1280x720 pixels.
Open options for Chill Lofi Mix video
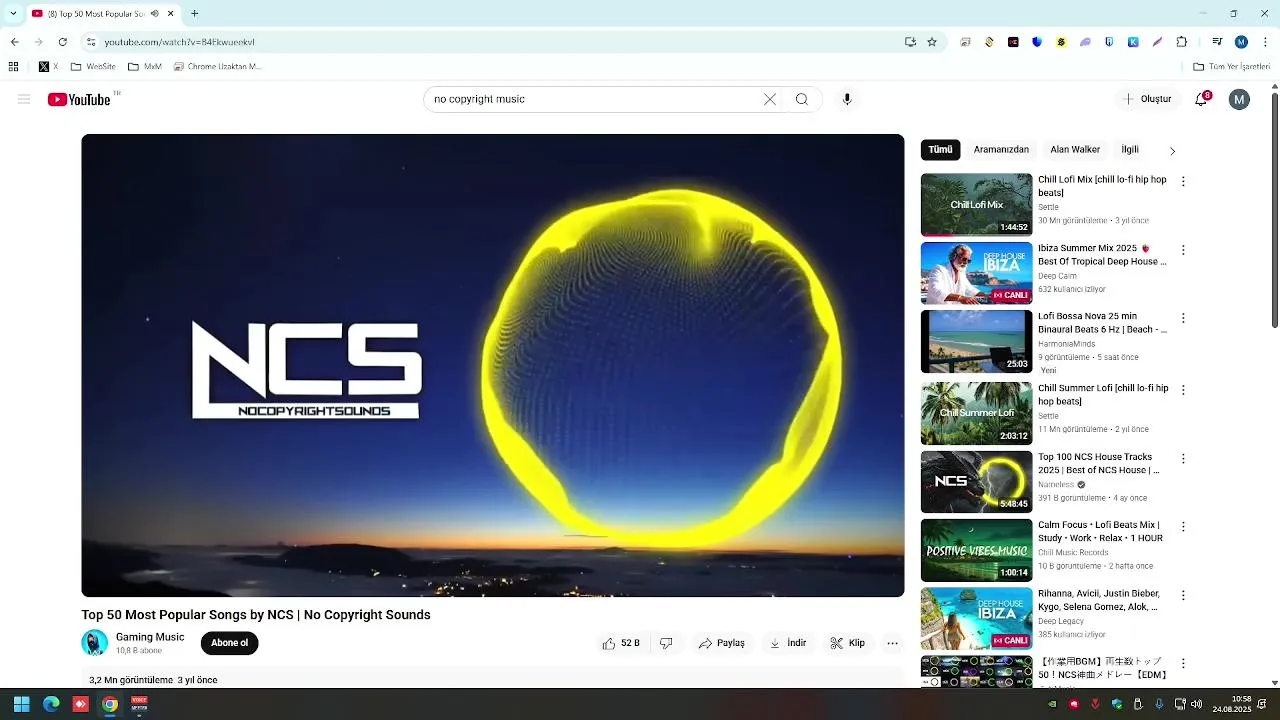click(1183, 182)
